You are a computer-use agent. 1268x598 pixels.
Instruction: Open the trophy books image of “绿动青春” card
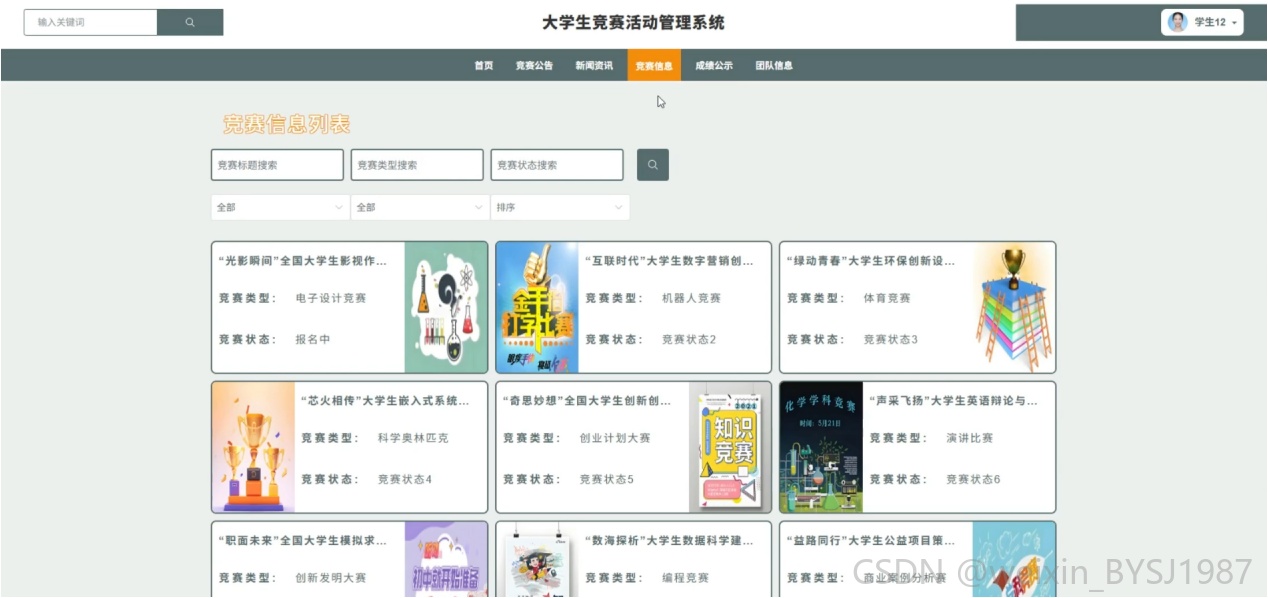1014,307
